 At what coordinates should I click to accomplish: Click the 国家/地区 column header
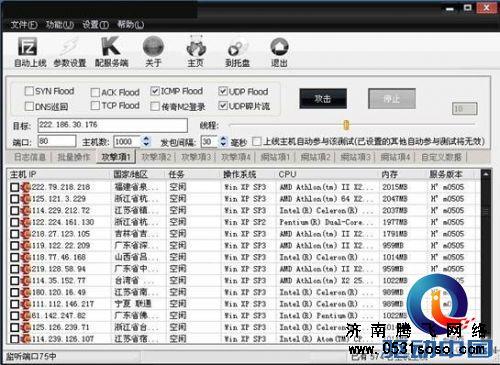click(138, 174)
